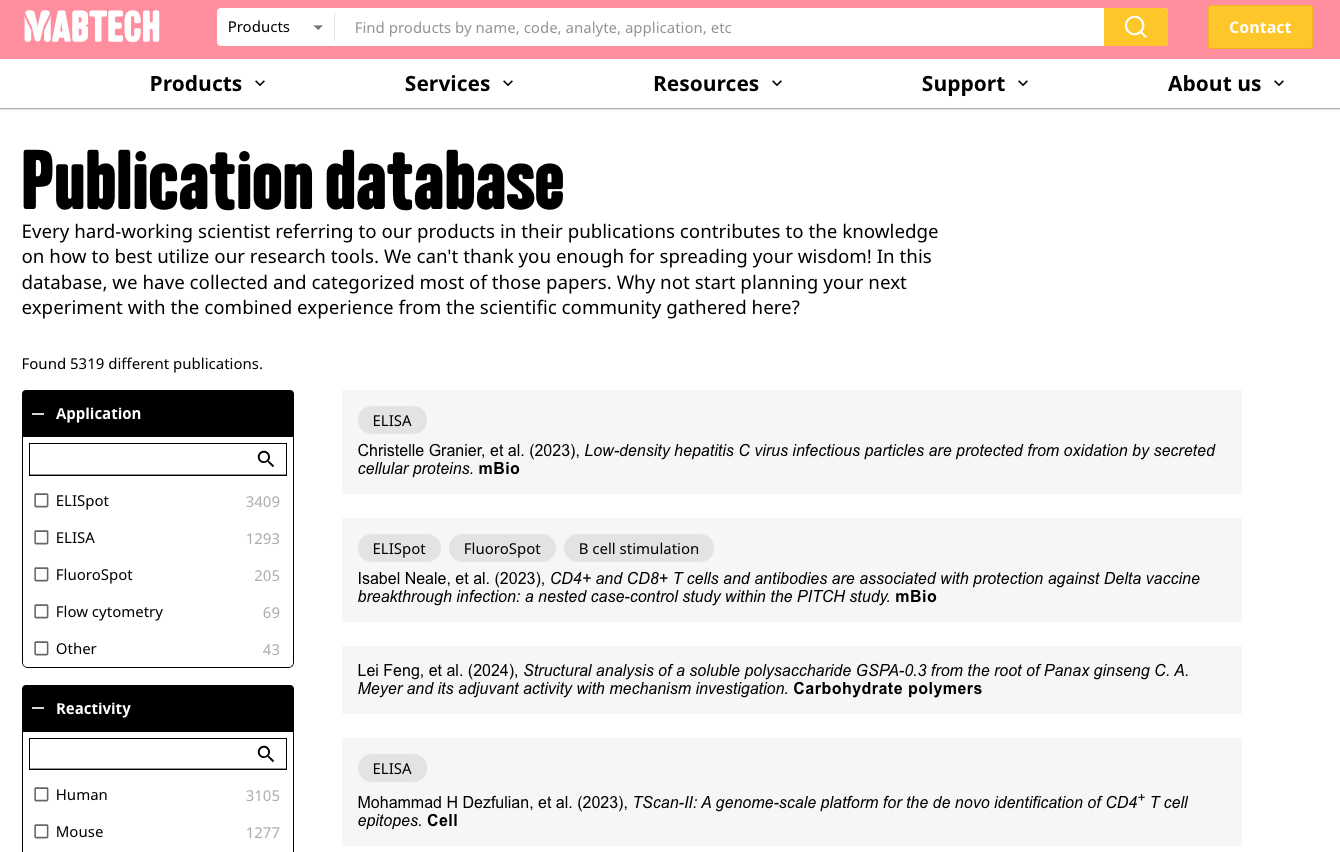Screen dimensions: 1340x852
Task: Collapse the Reactivity filter panel
Action: (x=39, y=709)
